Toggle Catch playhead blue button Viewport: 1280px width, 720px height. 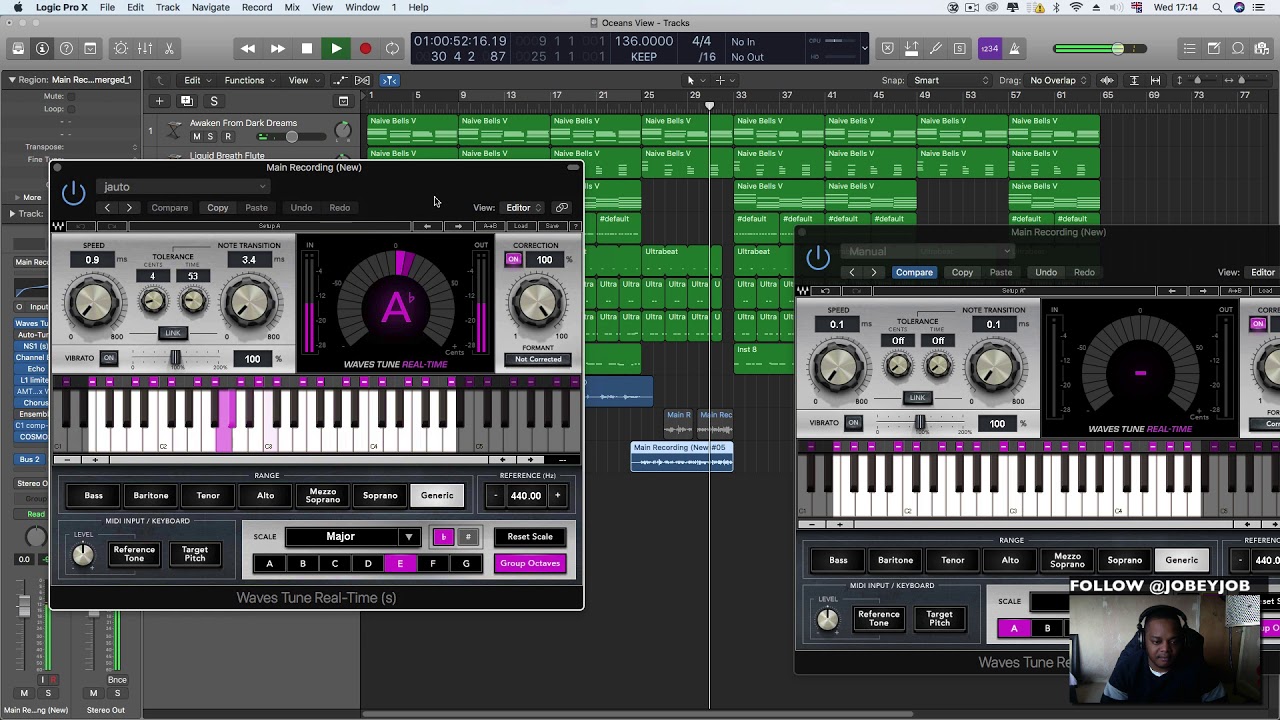point(390,80)
